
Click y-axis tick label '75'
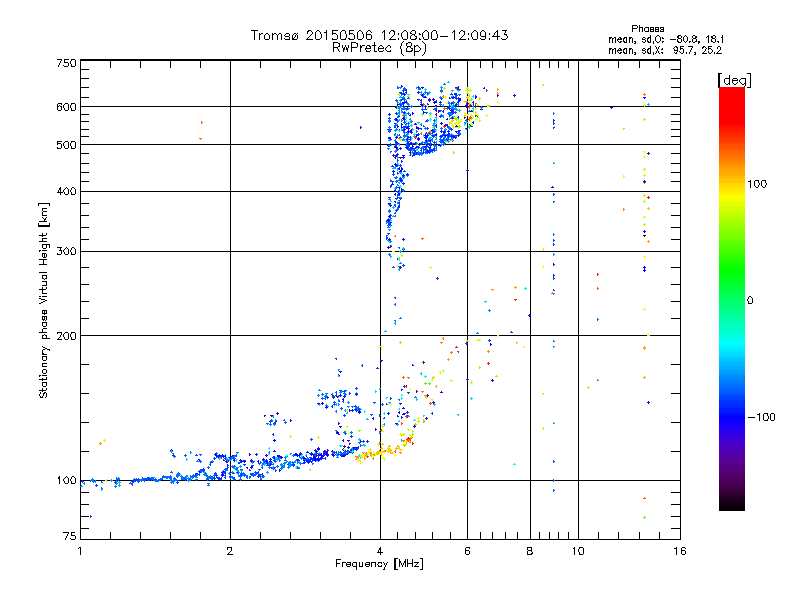(x=70, y=536)
